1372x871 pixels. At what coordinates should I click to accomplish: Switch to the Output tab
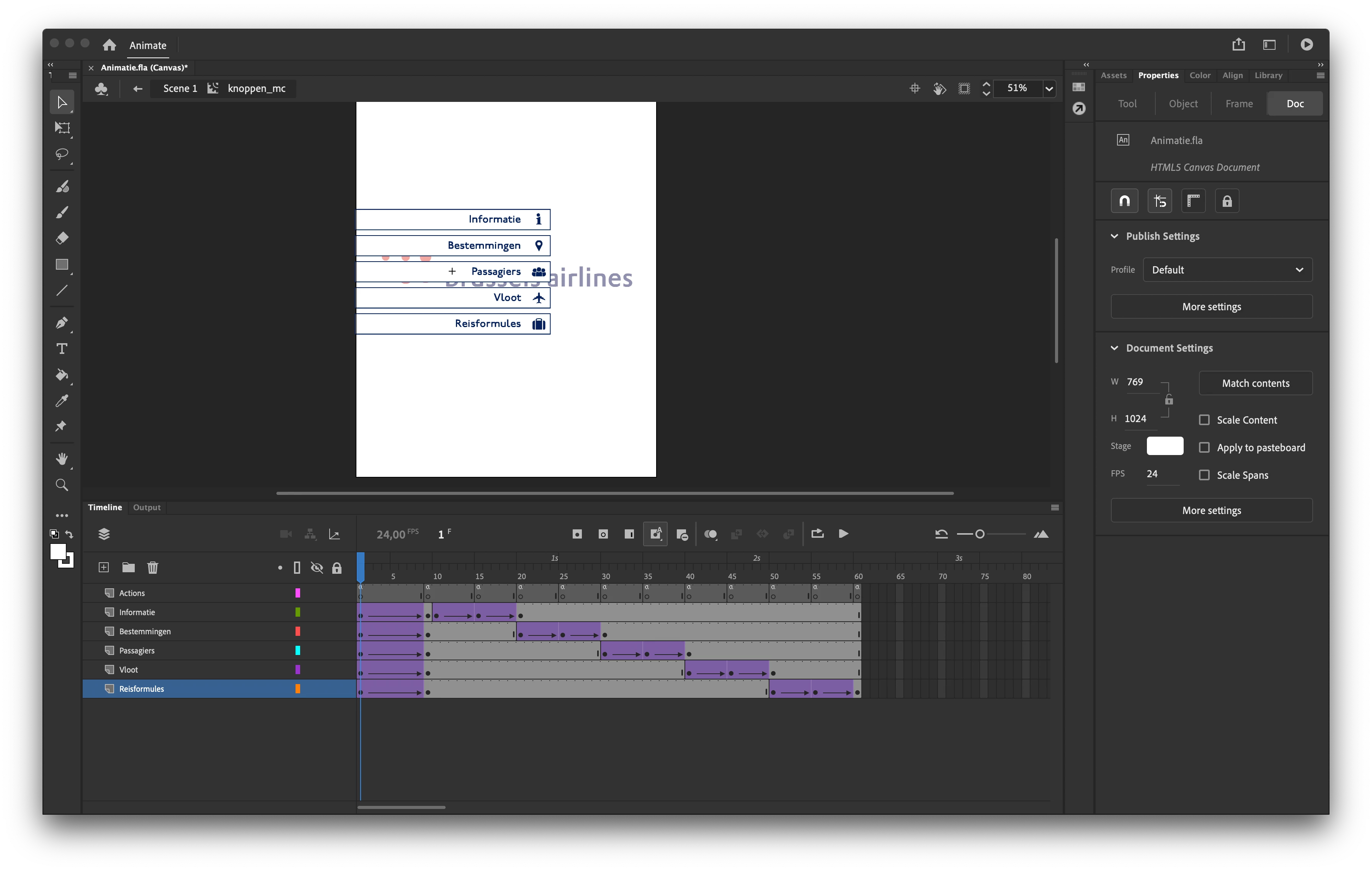[x=147, y=508]
